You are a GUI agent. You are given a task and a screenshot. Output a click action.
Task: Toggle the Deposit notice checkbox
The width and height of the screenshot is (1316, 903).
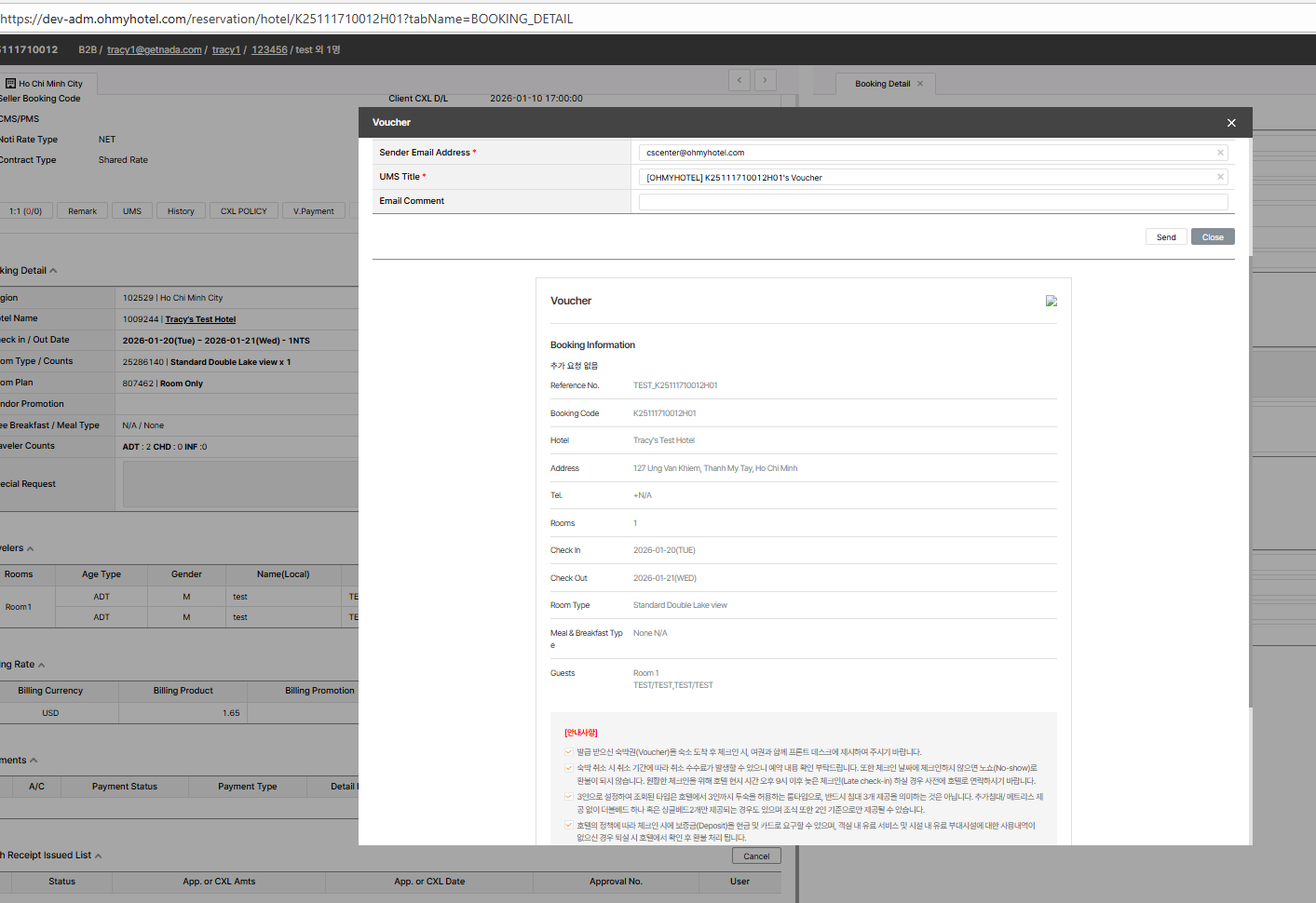[x=568, y=825]
